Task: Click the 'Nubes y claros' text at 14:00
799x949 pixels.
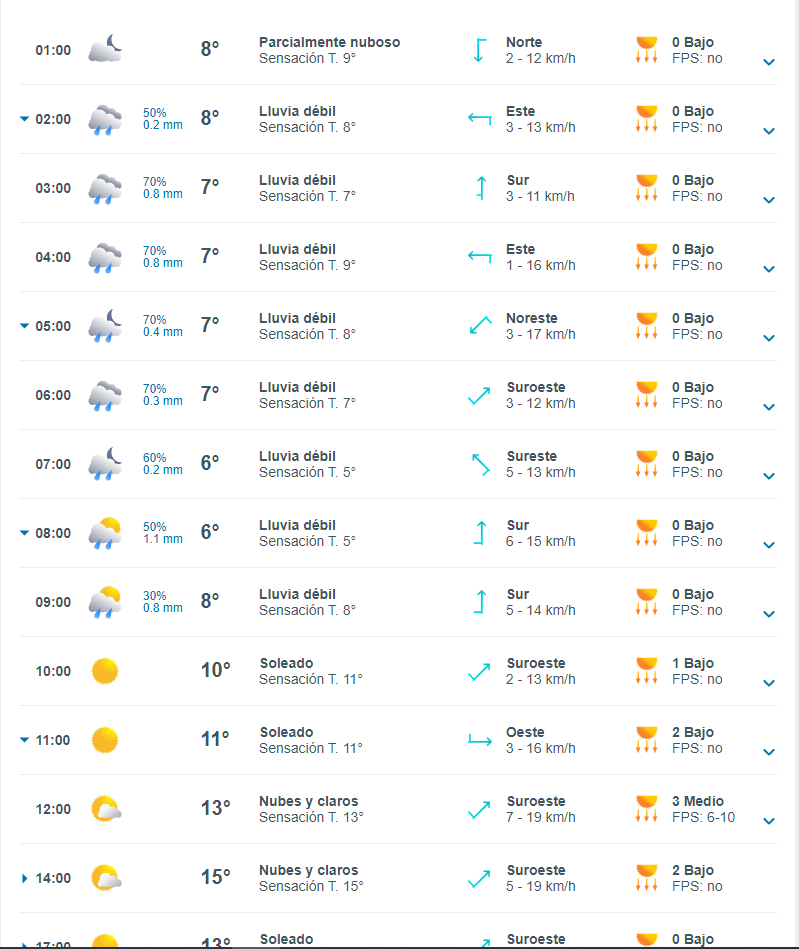Action: [308, 870]
